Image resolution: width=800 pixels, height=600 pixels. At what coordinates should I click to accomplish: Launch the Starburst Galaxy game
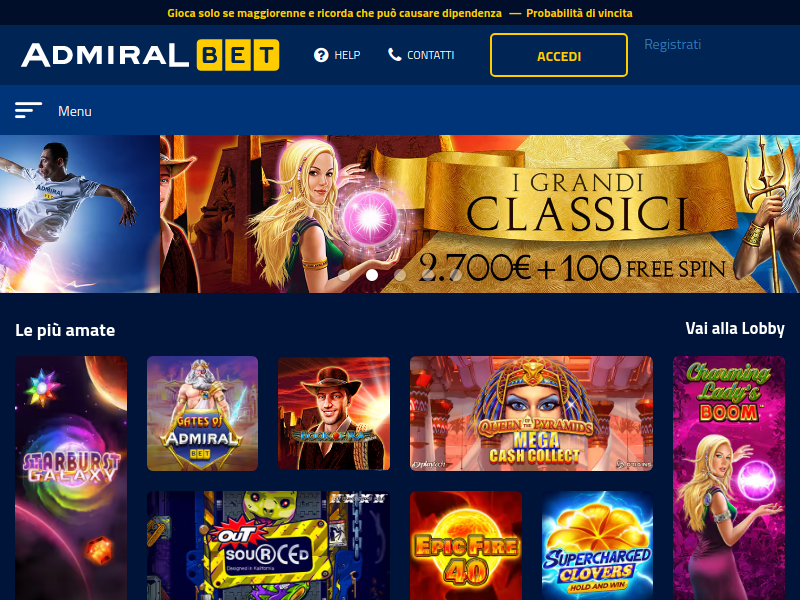click(71, 478)
